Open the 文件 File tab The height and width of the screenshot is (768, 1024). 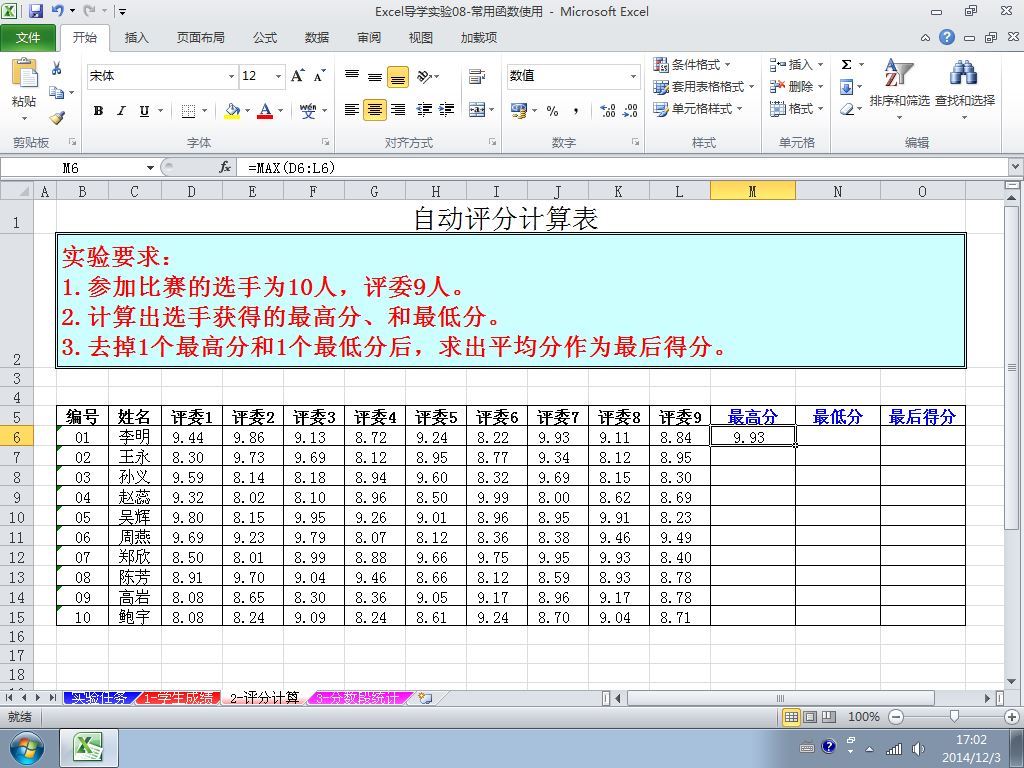tap(27, 38)
